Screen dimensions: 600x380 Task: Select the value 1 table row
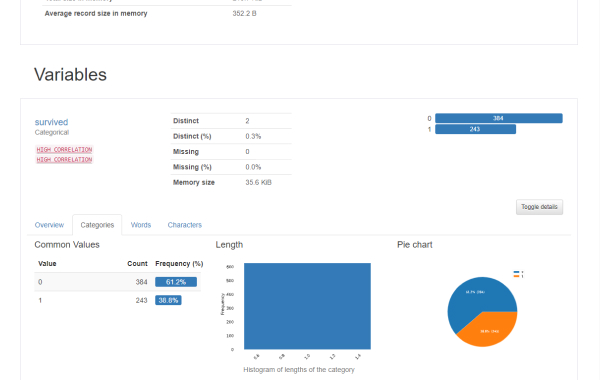(117, 300)
